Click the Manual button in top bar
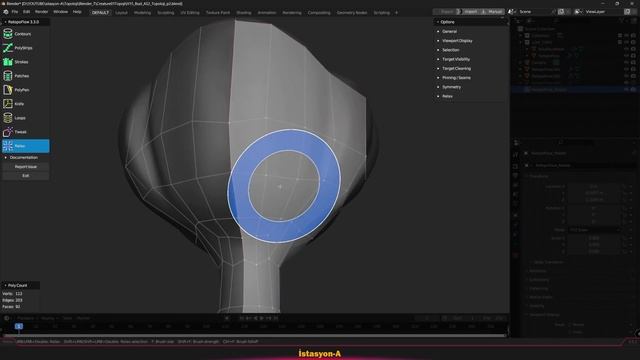The image size is (640, 360). pos(492,12)
